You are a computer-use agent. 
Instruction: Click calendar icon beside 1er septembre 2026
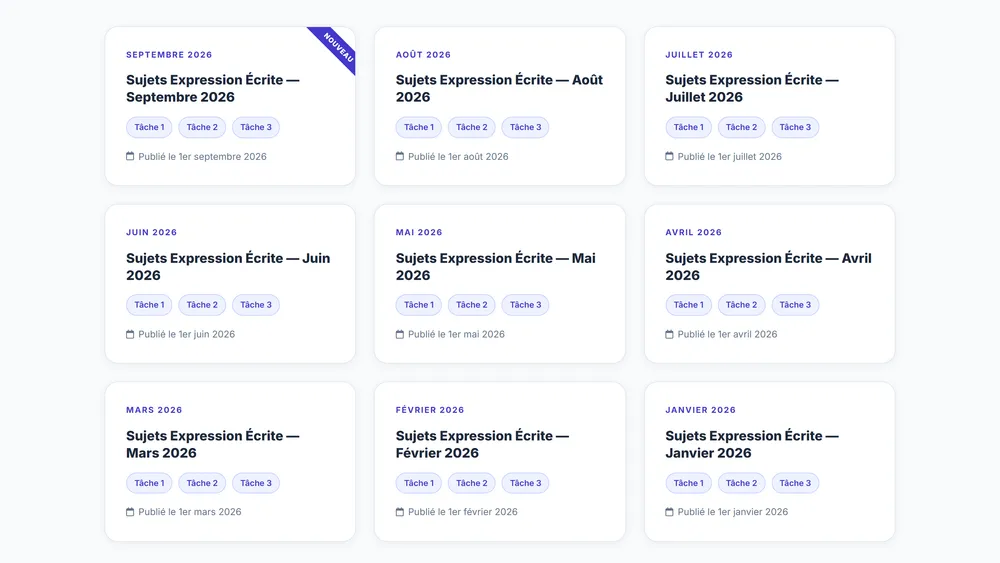[x=130, y=156]
